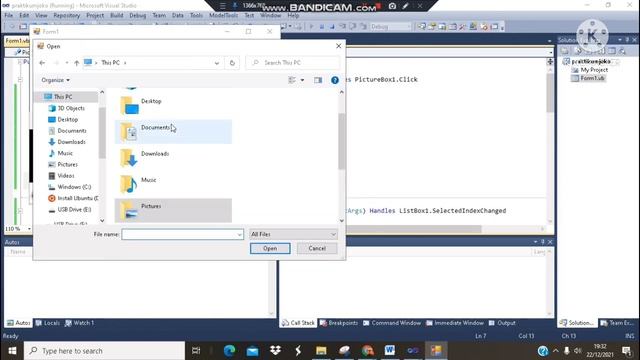Select Form1.vb in Solution Explorer
The height and width of the screenshot is (360, 640).
[x=588, y=78]
